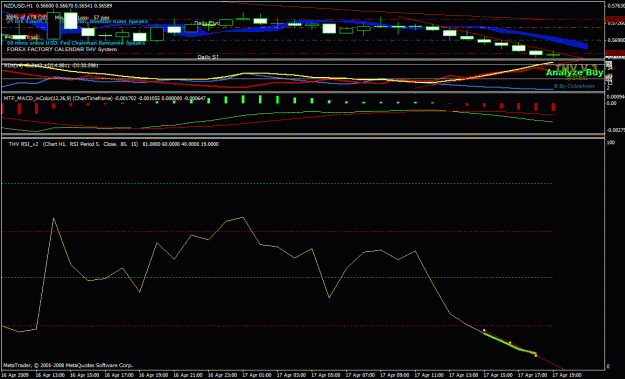Click the '16 Apr 2009' date label

pos(14,375)
